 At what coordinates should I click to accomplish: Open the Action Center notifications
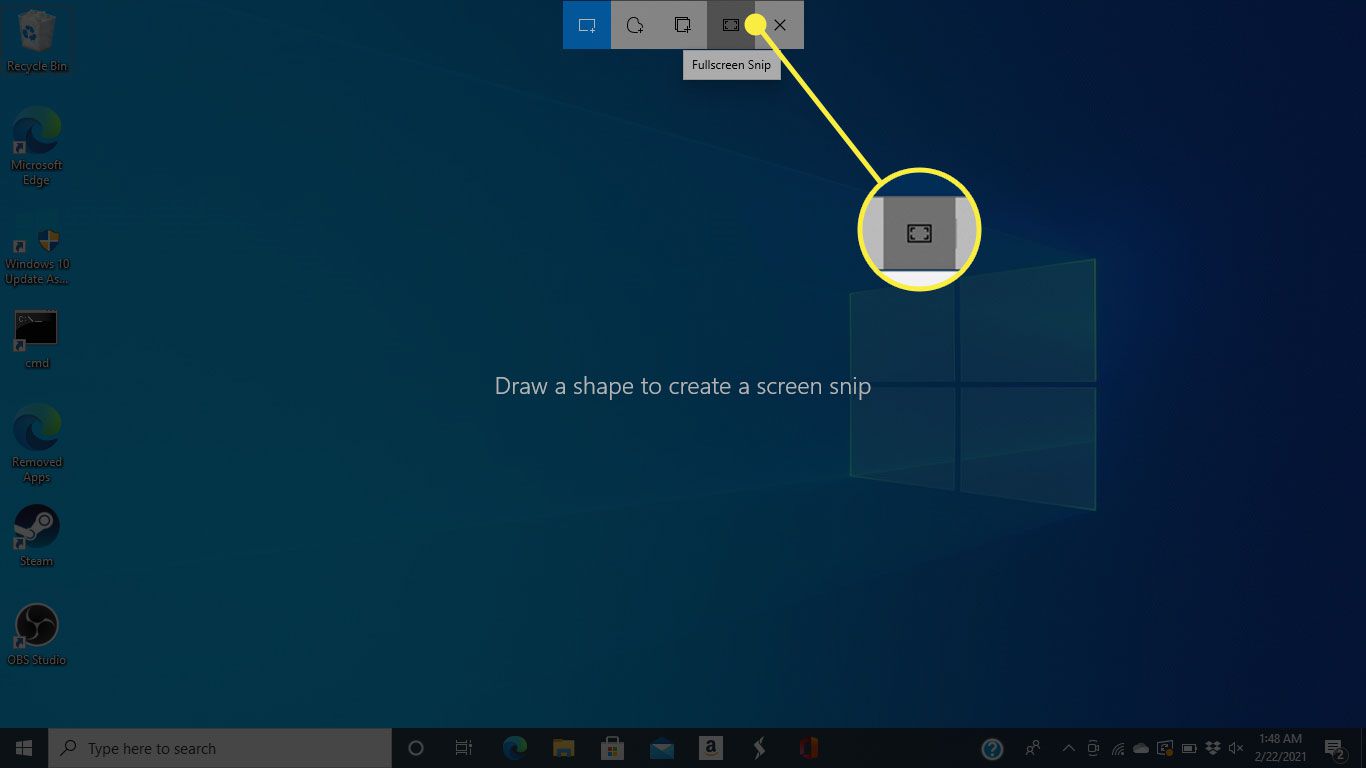coord(1334,748)
